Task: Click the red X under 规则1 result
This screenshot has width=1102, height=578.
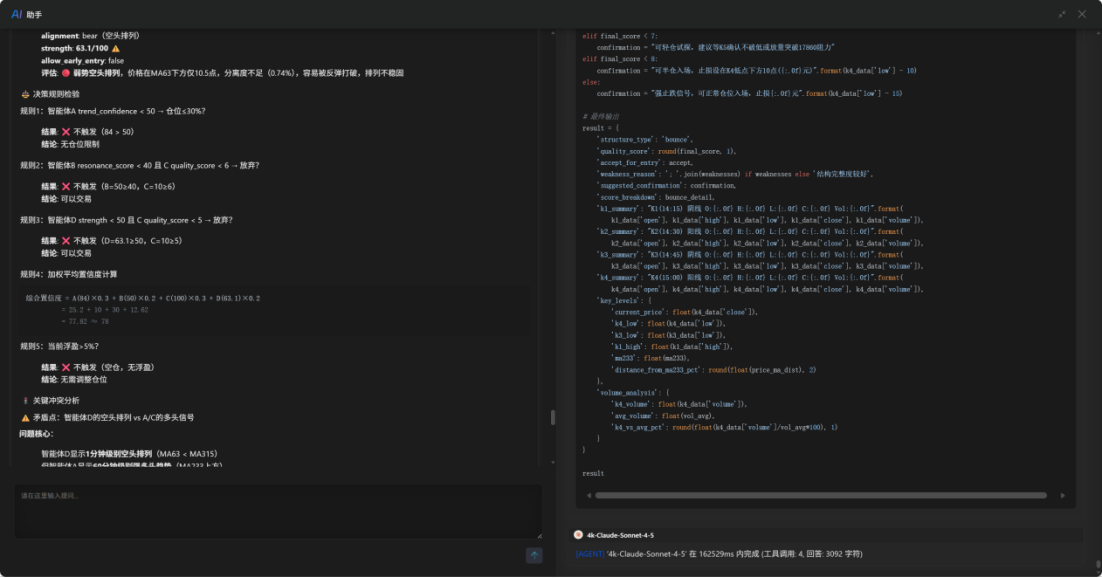Action: [x=66, y=131]
